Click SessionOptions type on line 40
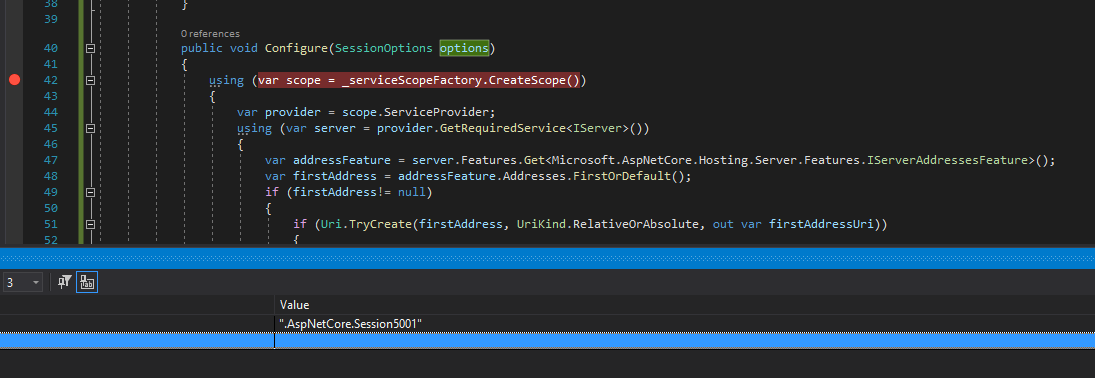 (x=383, y=48)
